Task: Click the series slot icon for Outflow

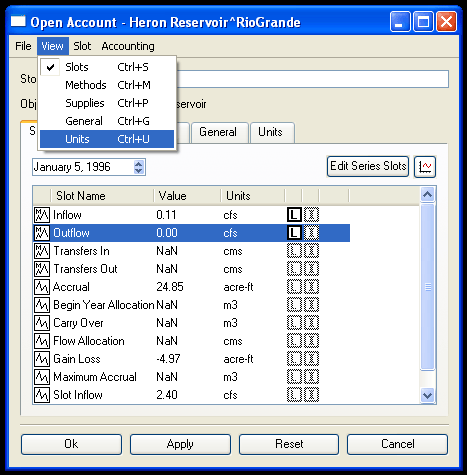Action: pyautogui.click(x=42, y=233)
